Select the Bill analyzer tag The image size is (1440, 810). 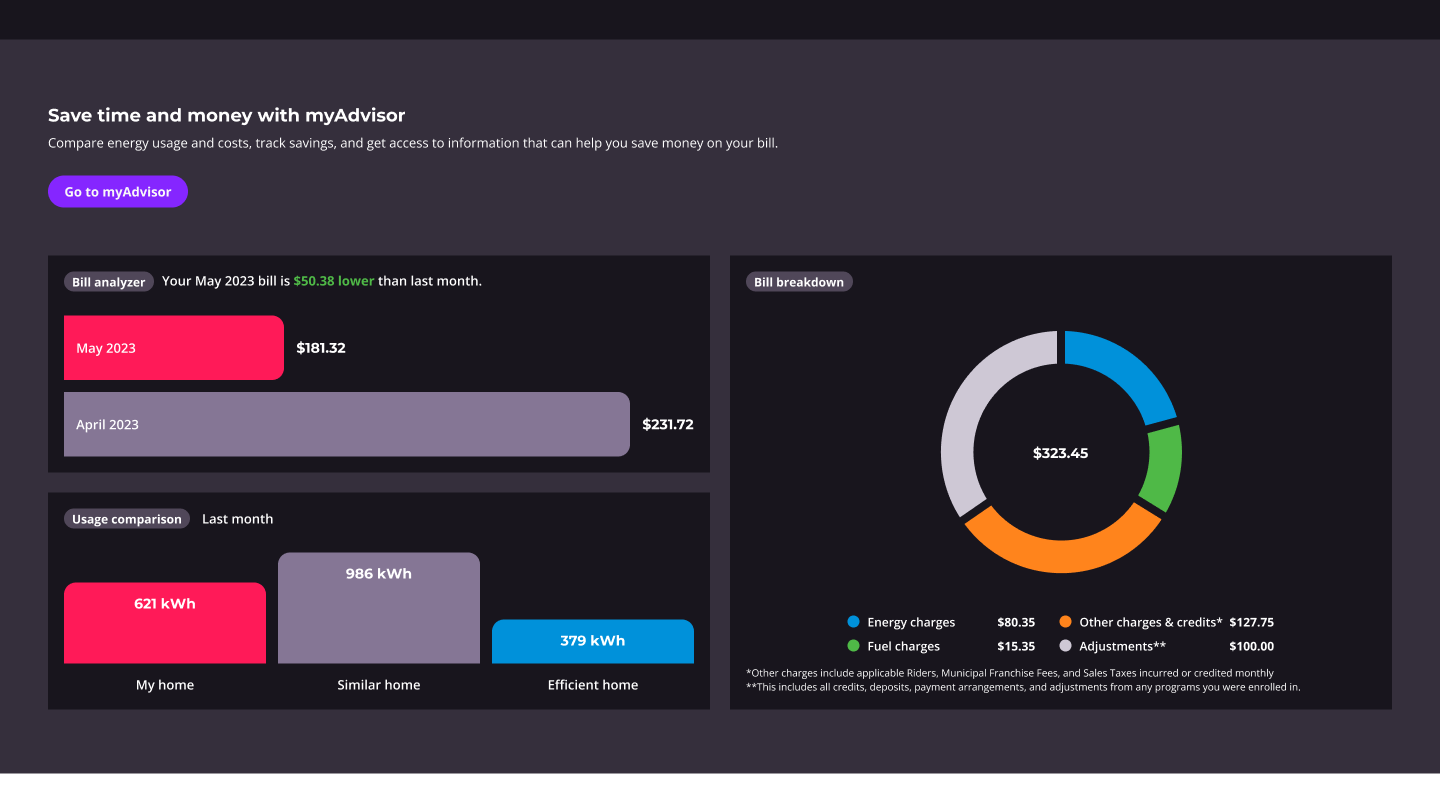[x=109, y=282]
